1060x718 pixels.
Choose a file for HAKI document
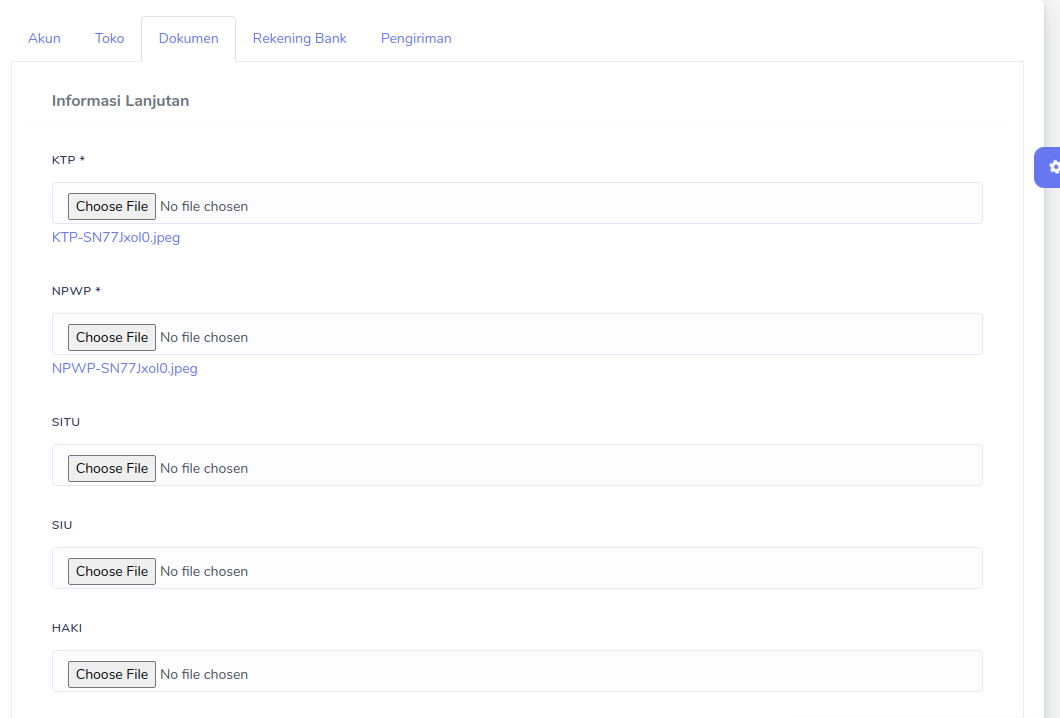tap(112, 674)
